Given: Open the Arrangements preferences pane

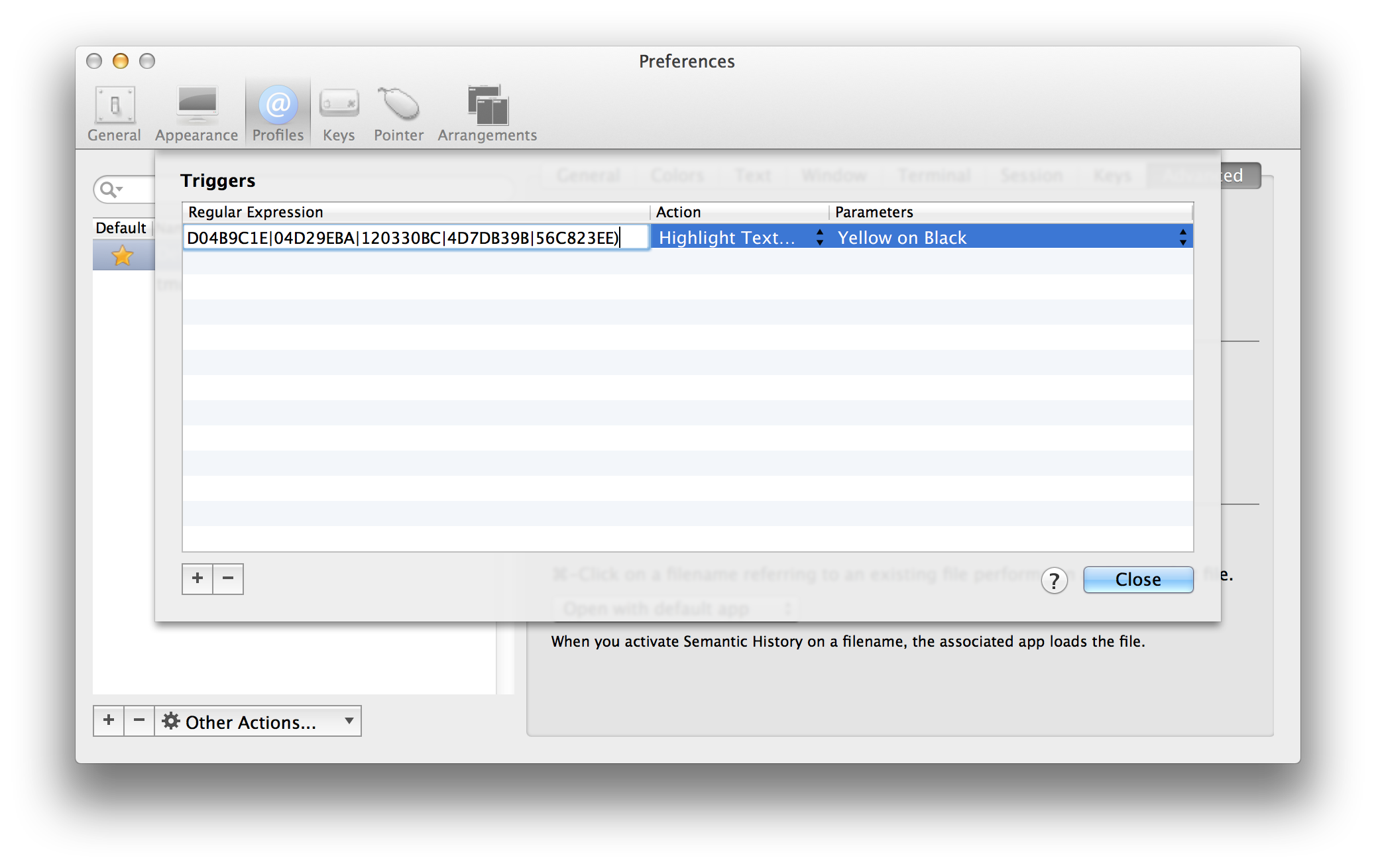Looking at the screenshot, I should tap(487, 113).
